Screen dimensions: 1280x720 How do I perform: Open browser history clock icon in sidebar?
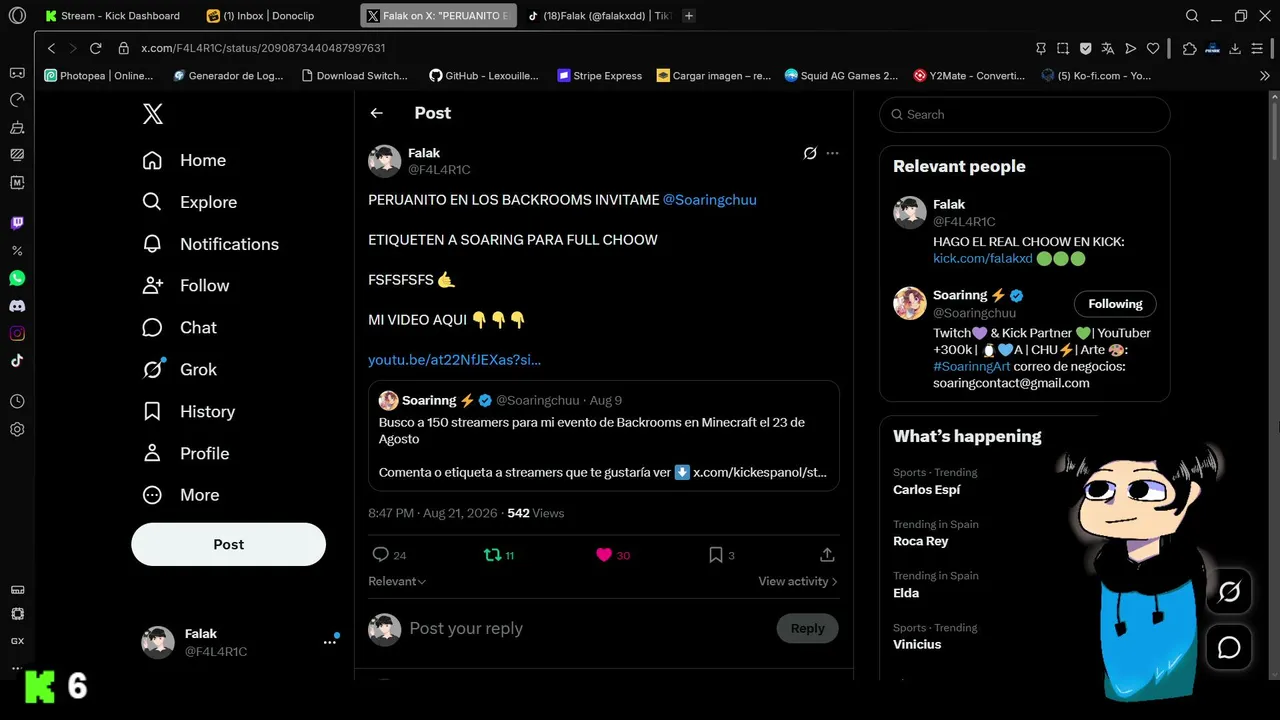[x=17, y=401]
